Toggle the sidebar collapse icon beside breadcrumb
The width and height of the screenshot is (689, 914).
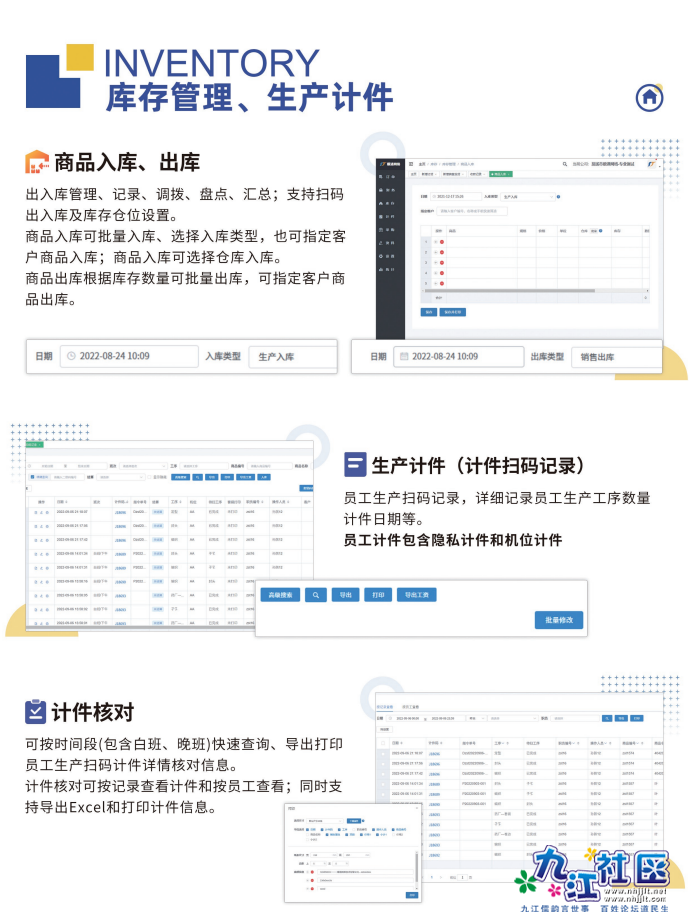tap(411, 164)
